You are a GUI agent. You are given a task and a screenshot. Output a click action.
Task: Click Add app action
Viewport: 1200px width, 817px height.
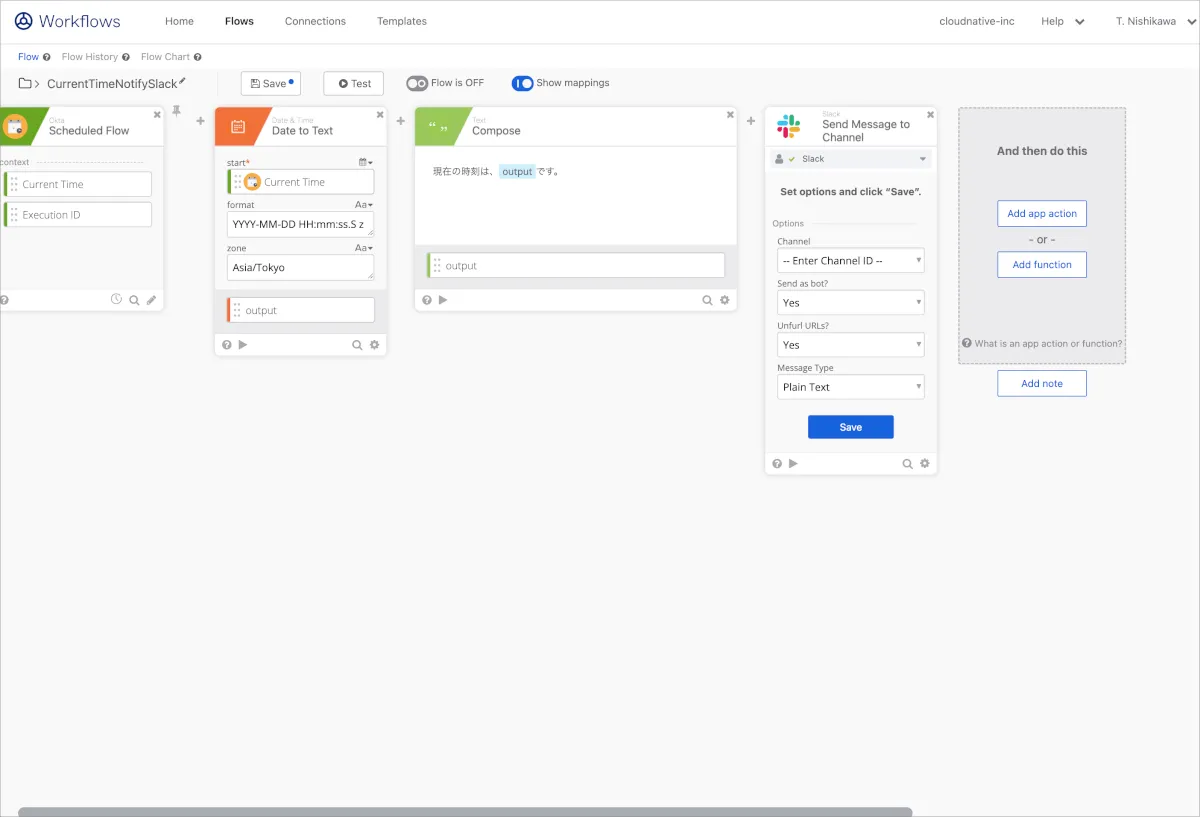click(1042, 214)
